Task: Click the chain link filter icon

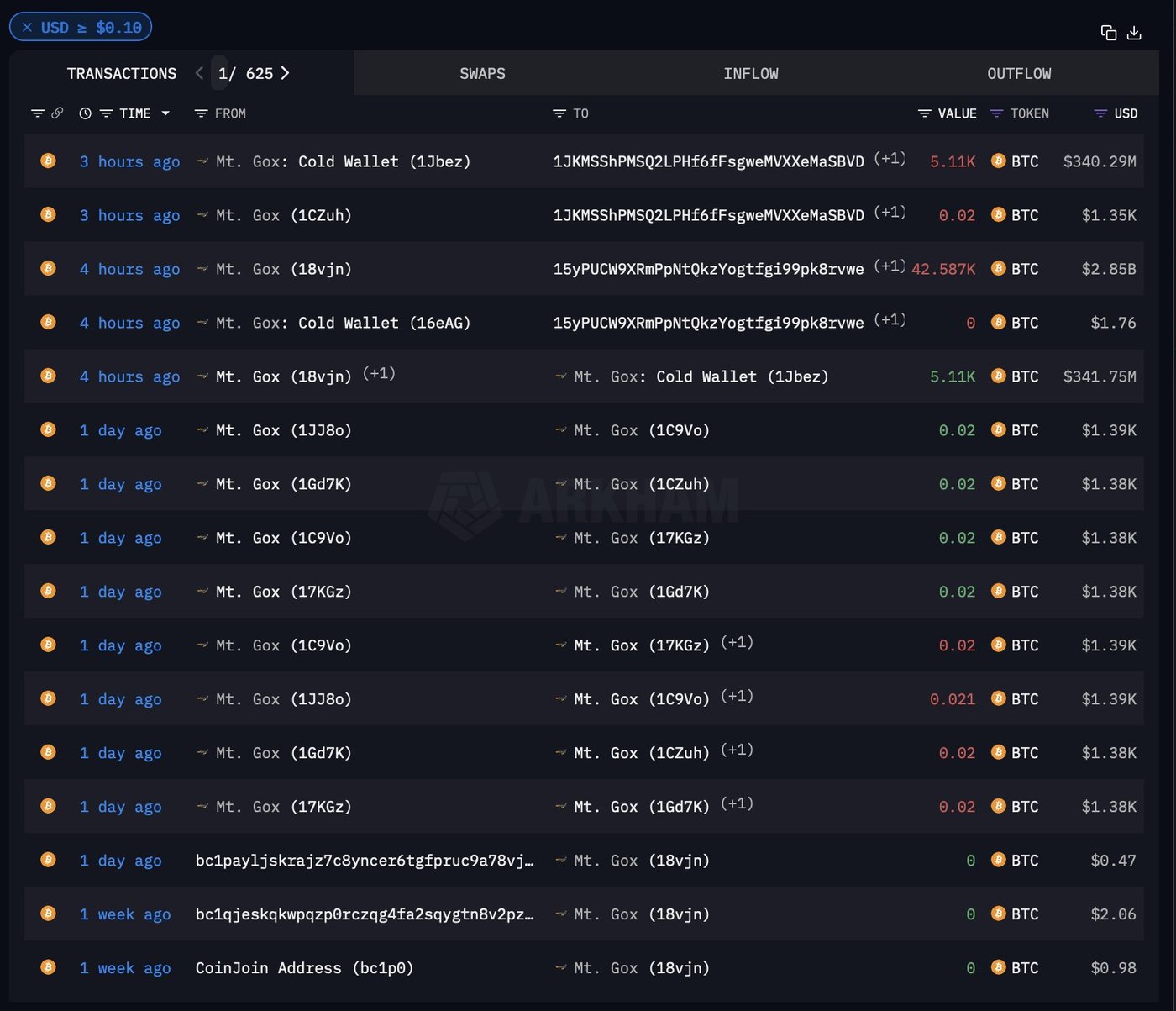Action: (57, 113)
